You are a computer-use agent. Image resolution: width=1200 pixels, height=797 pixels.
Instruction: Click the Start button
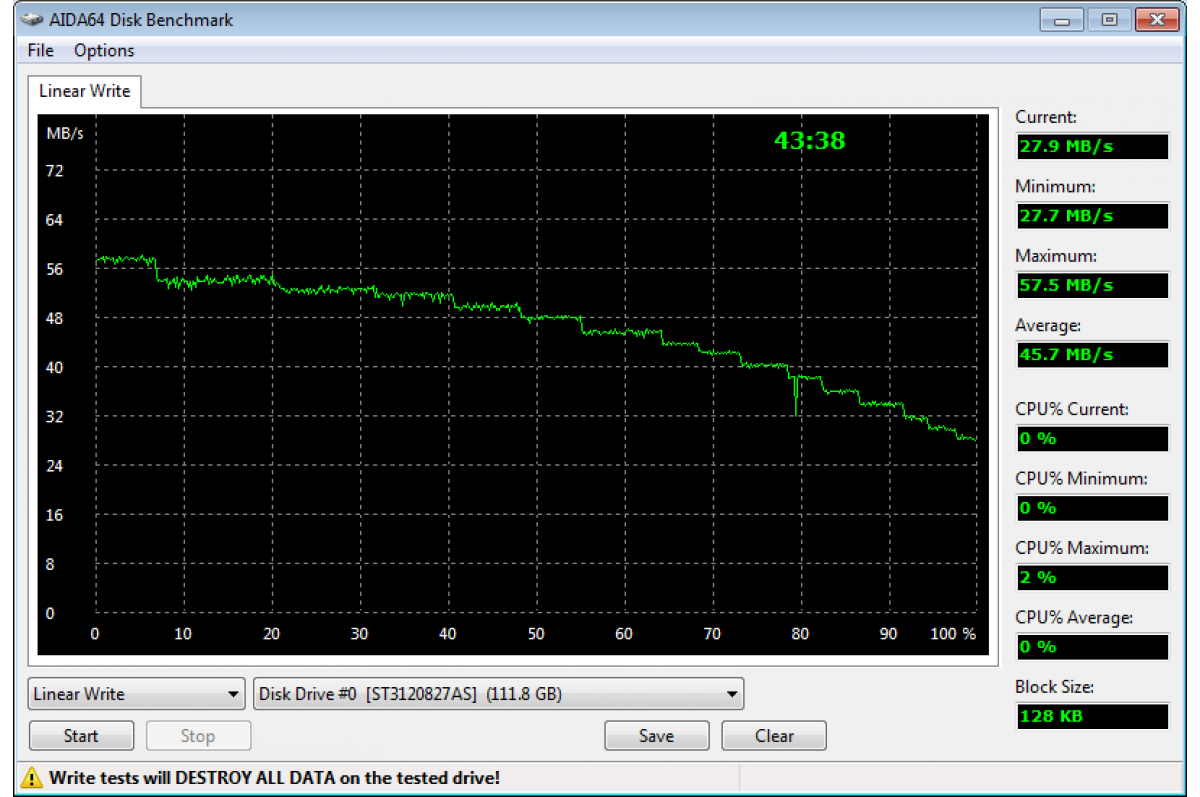coord(81,736)
